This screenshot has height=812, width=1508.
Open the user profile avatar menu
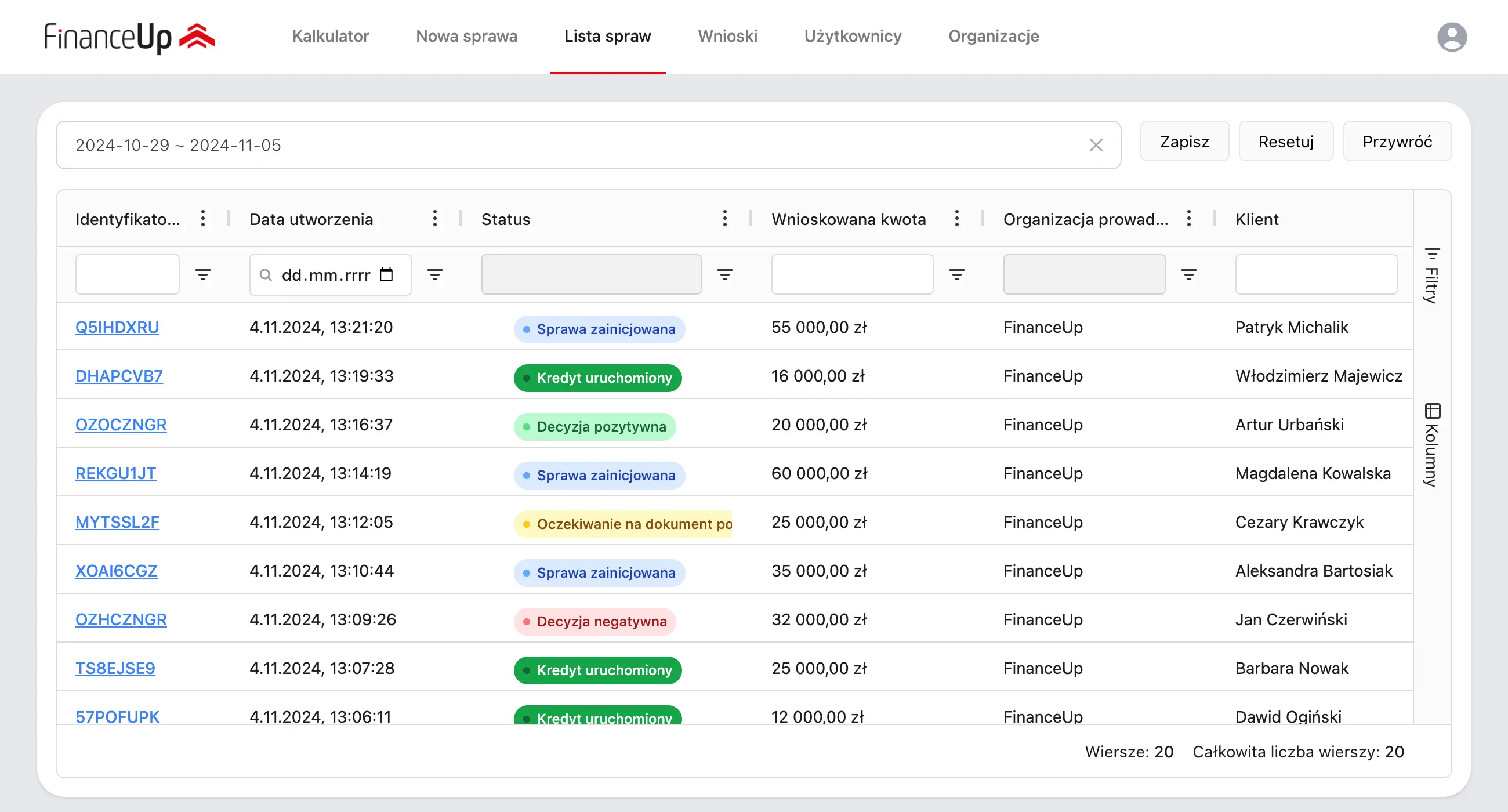click(x=1452, y=37)
